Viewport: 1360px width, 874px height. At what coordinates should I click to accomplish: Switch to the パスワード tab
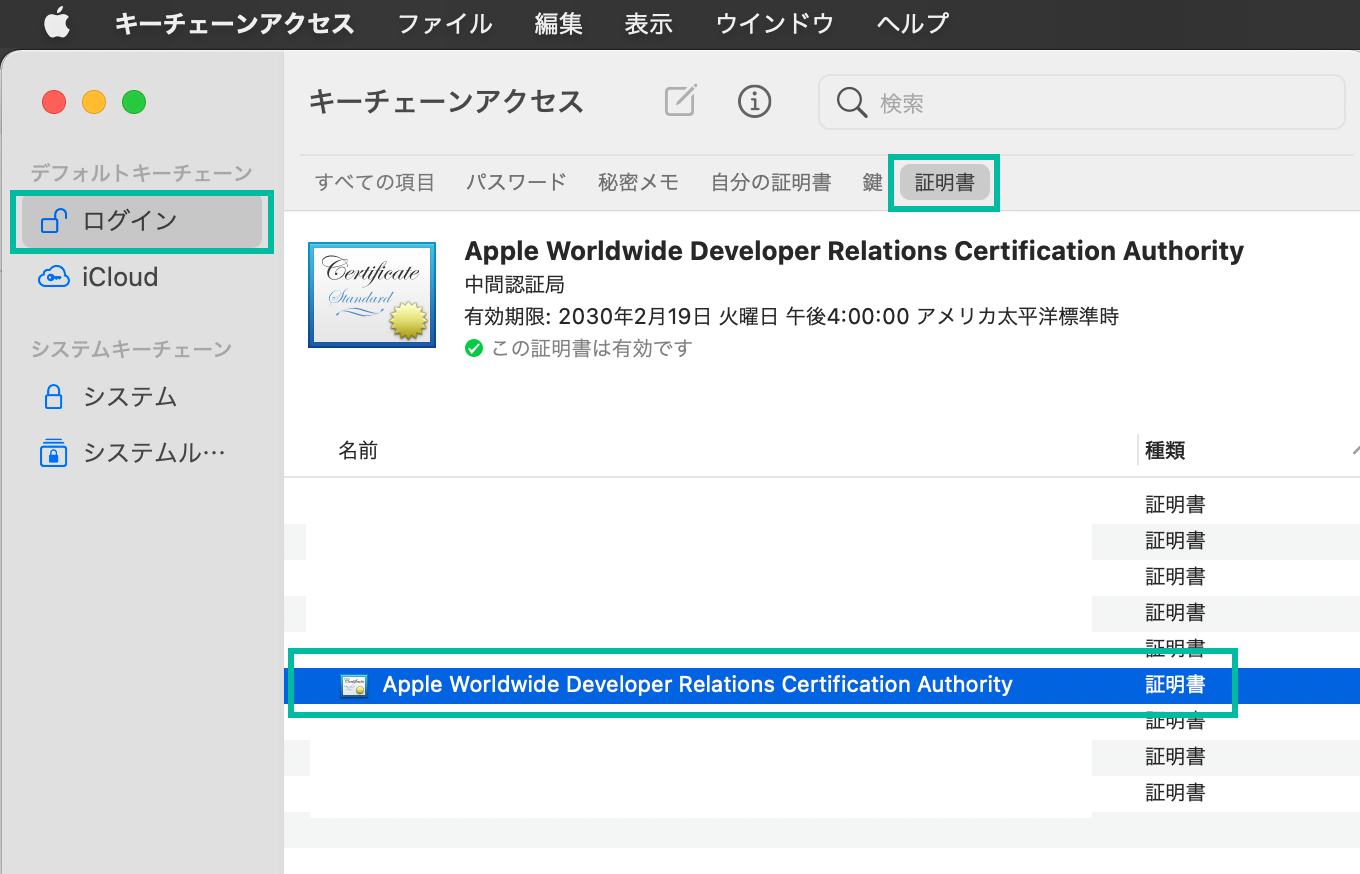(x=516, y=182)
